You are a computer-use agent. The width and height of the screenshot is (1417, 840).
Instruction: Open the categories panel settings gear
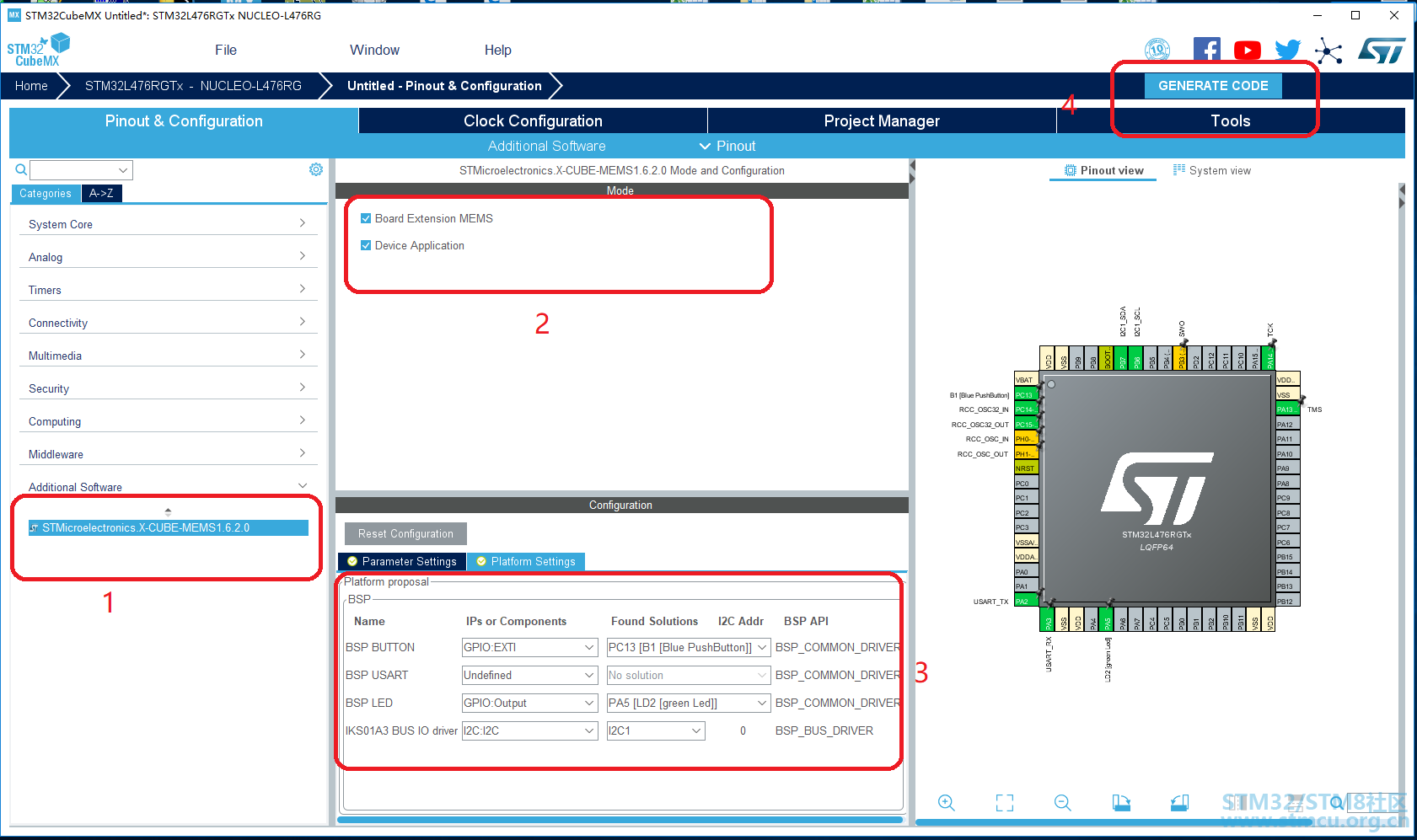(316, 169)
